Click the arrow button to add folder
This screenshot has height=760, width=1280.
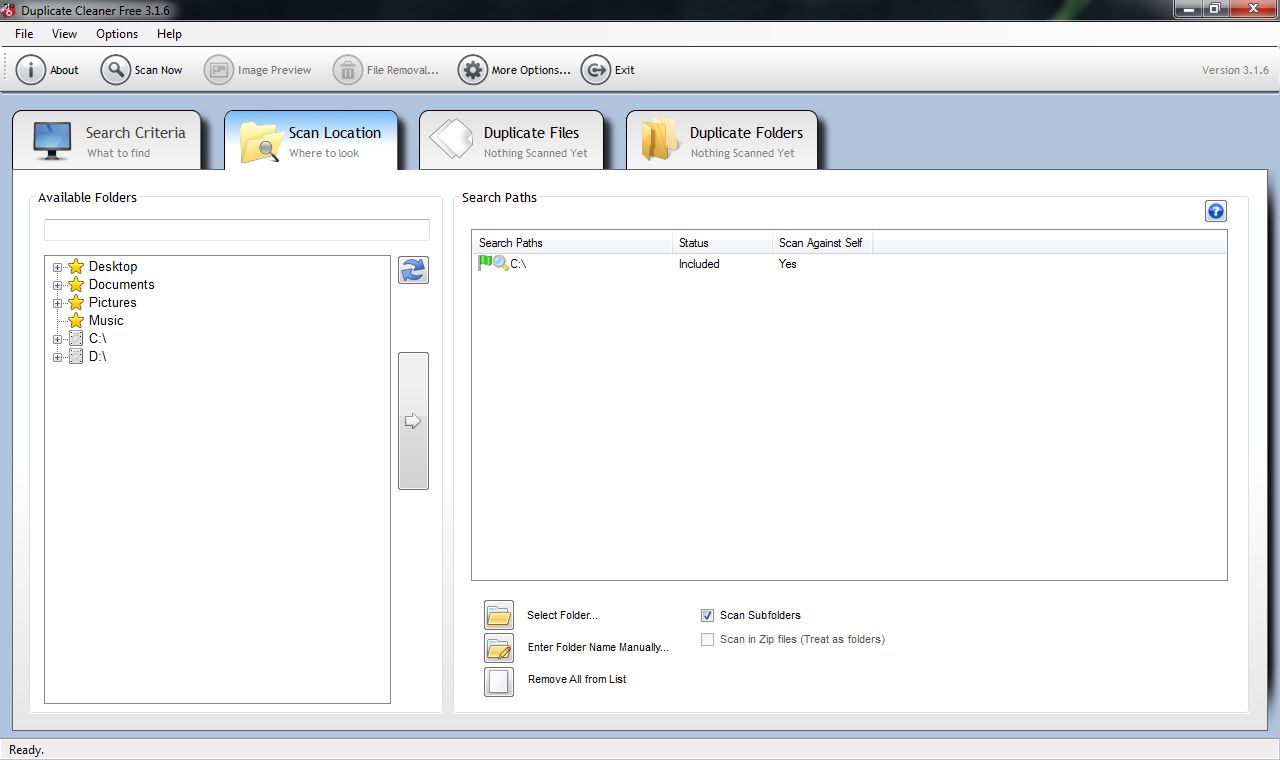pos(413,421)
